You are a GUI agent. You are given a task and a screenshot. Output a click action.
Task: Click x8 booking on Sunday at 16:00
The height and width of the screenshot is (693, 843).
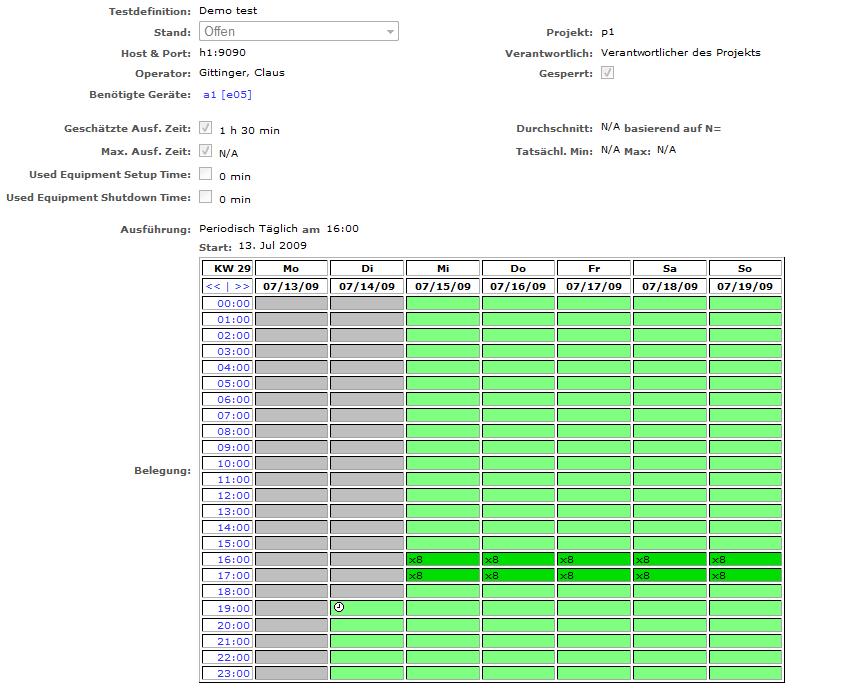point(718,560)
